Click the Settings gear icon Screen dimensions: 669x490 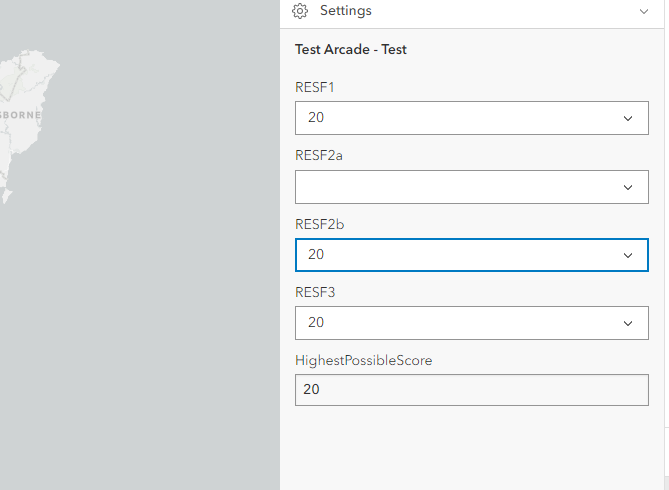pyautogui.click(x=300, y=11)
